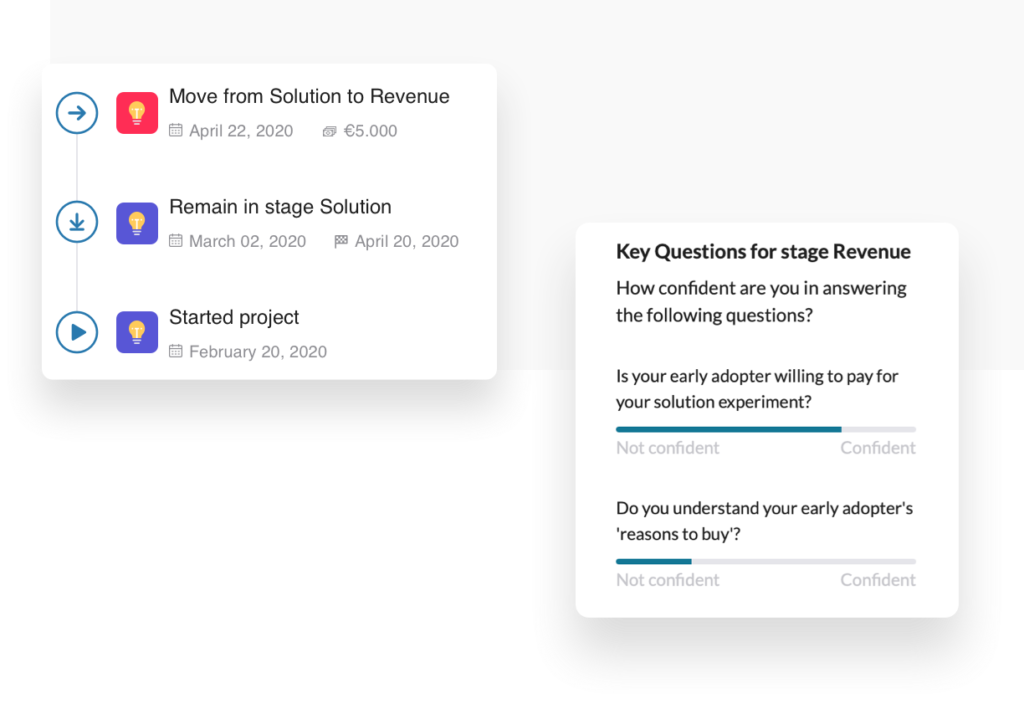Adjust the early adopter payment confidence slider
The width and height of the screenshot is (1024, 703).
pyautogui.click(x=765, y=429)
